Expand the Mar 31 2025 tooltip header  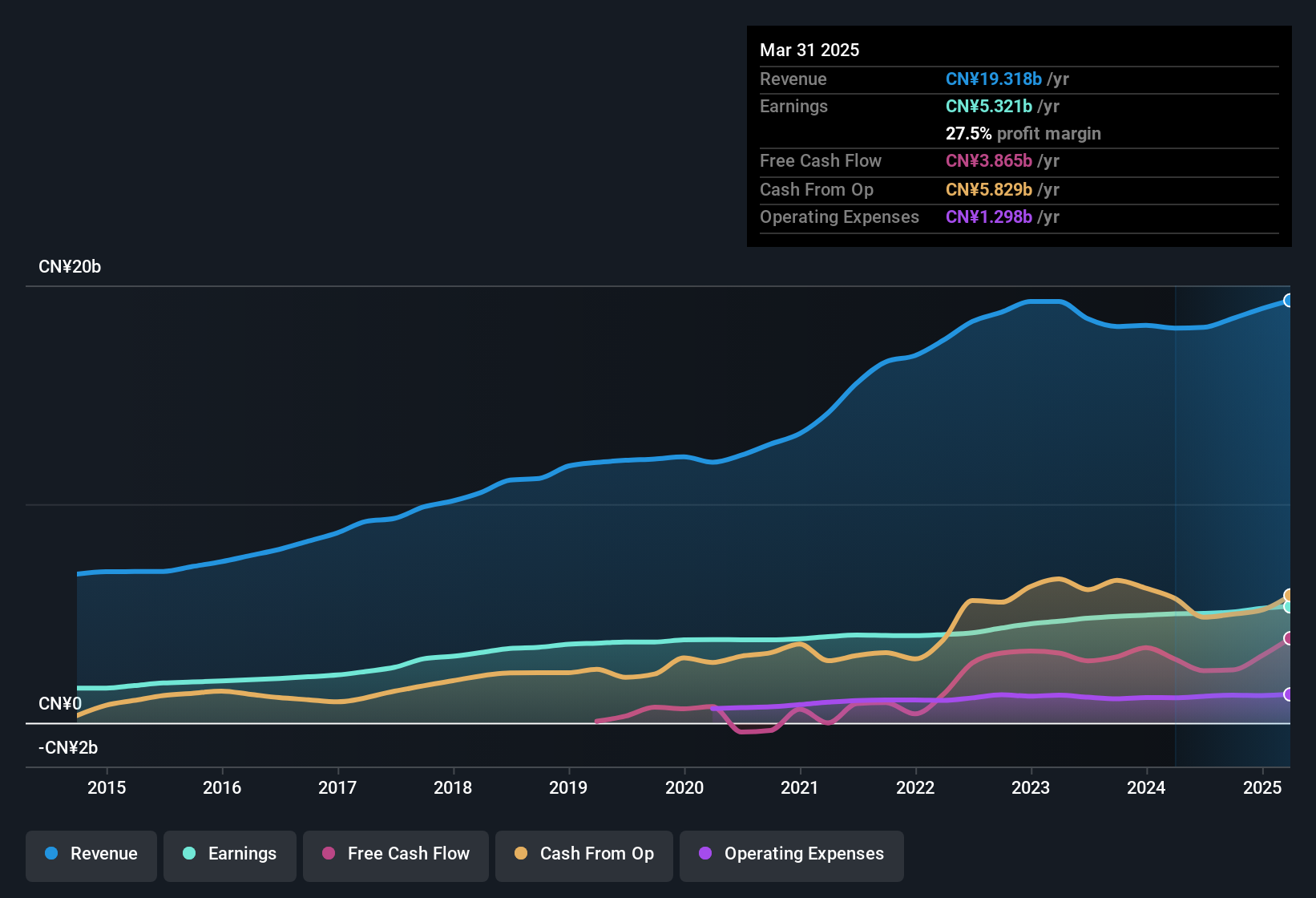coord(809,50)
